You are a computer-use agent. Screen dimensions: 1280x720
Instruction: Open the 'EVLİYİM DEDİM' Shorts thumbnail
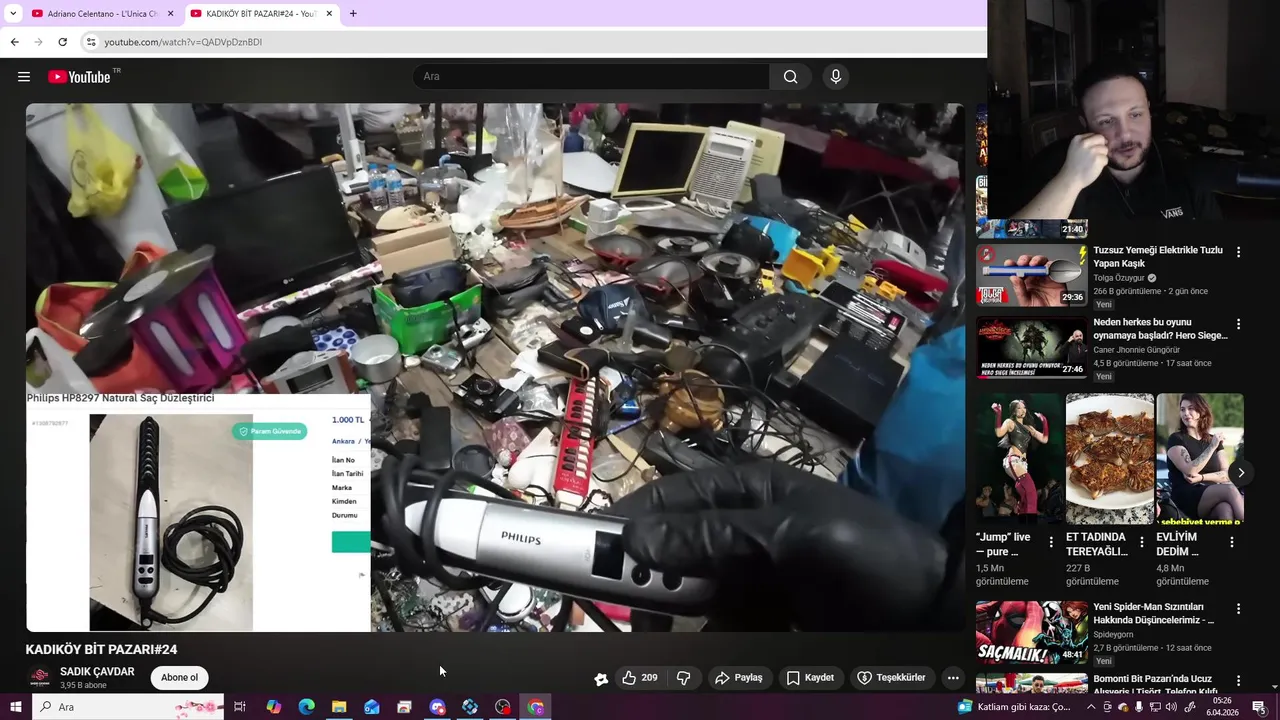(1200, 458)
